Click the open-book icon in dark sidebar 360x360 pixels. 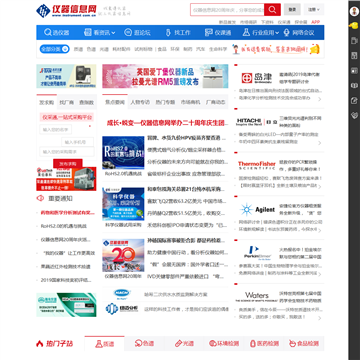[x=354, y=86]
